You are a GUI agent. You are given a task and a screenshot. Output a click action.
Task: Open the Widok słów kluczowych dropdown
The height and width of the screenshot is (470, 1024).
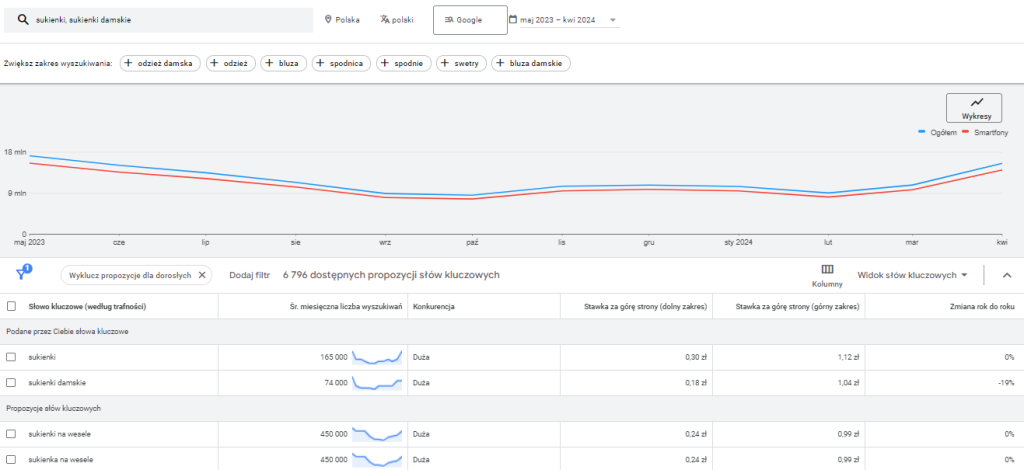(912, 275)
